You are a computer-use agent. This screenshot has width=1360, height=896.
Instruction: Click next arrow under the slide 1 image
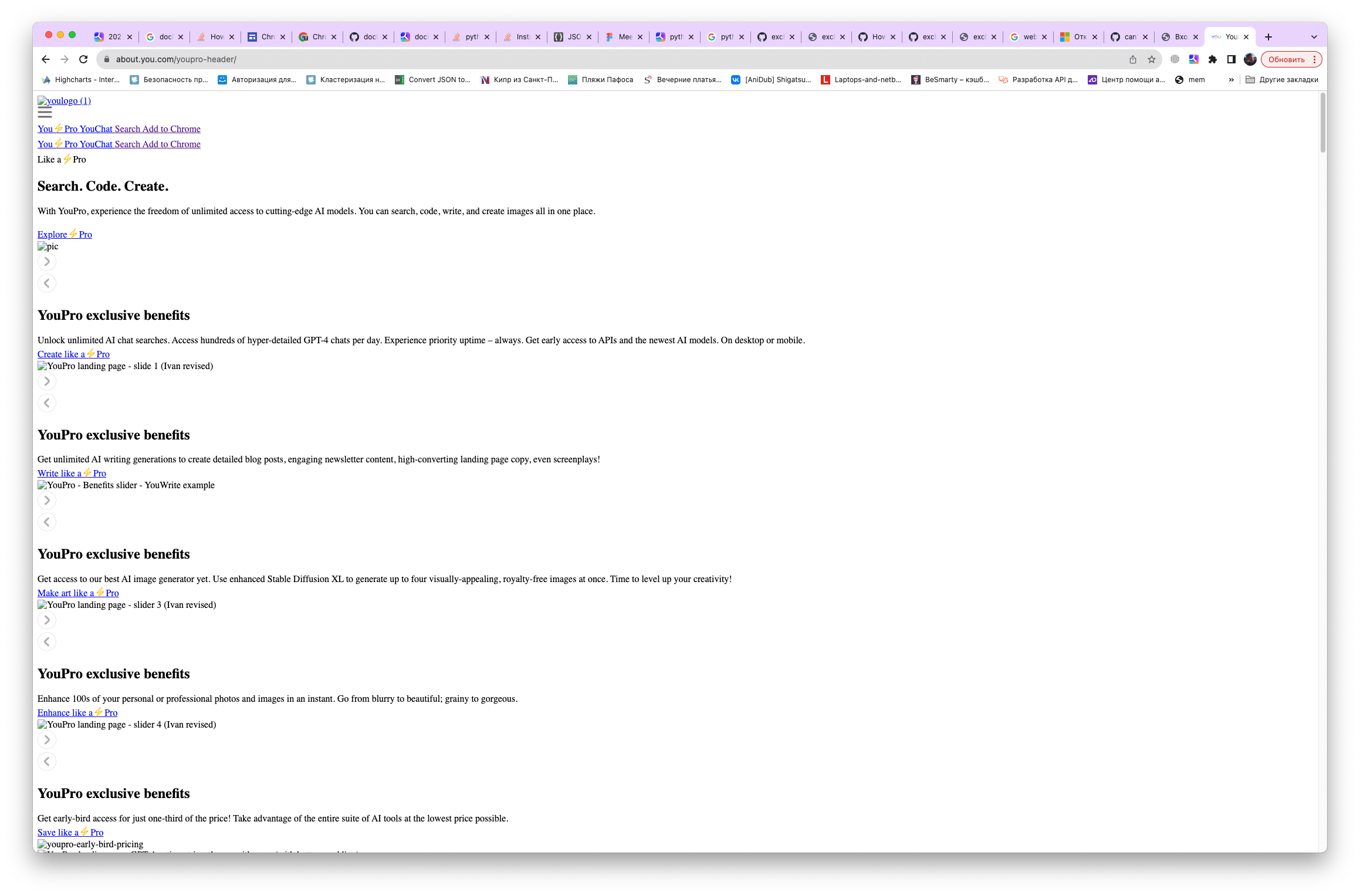pyautogui.click(x=47, y=381)
